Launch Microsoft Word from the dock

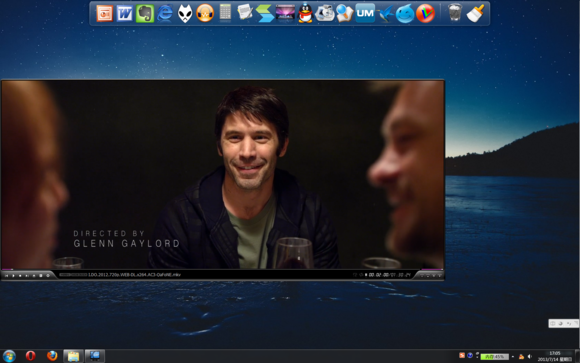125,14
